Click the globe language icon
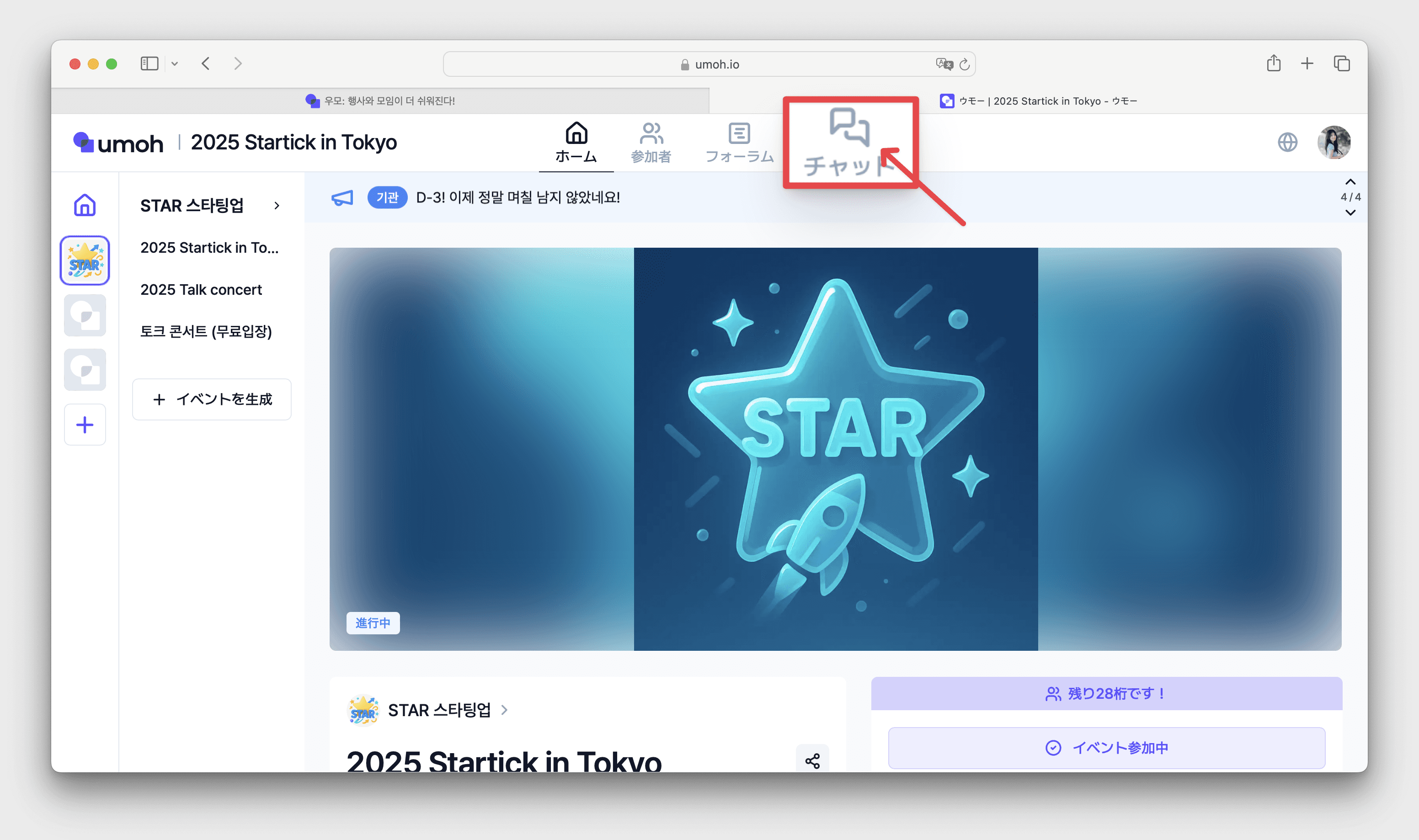The image size is (1419, 840). click(x=1287, y=142)
